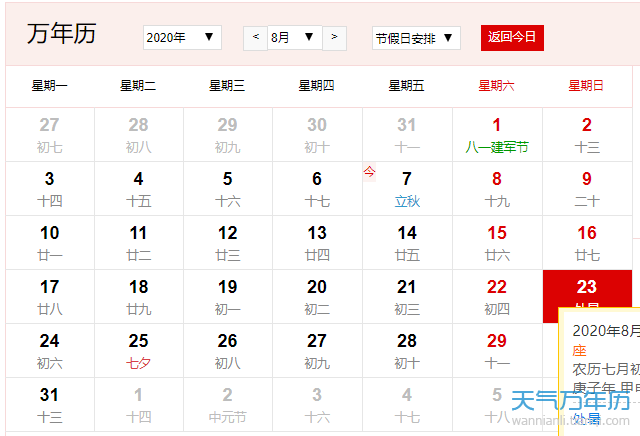Select August 3 十四
640x436 pixels.
(x=50, y=189)
